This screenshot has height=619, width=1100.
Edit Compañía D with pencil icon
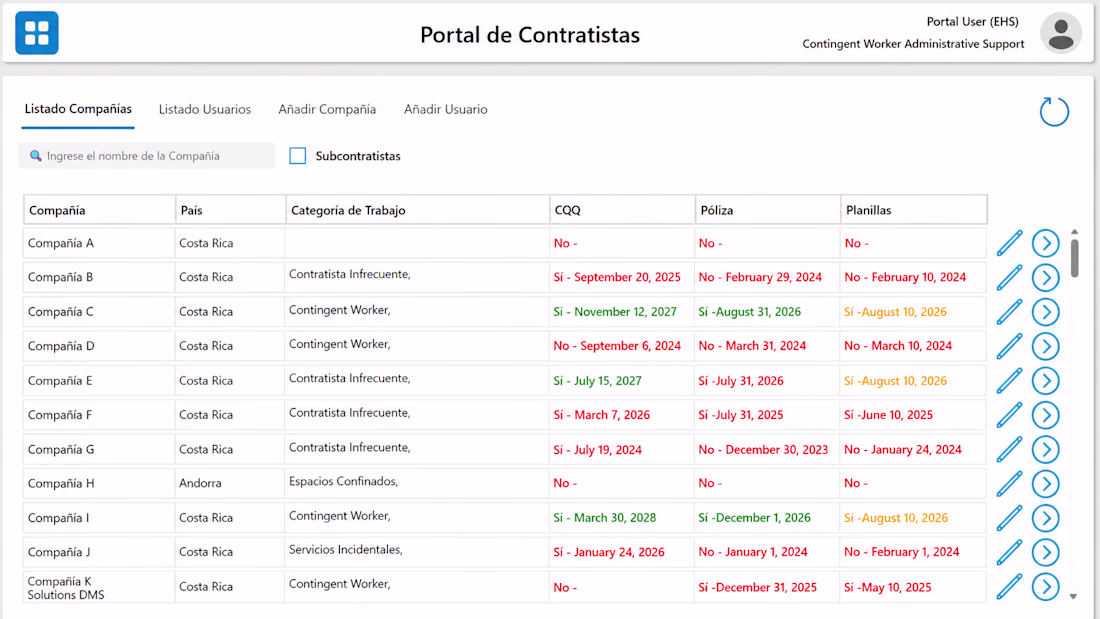click(x=1009, y=347)
